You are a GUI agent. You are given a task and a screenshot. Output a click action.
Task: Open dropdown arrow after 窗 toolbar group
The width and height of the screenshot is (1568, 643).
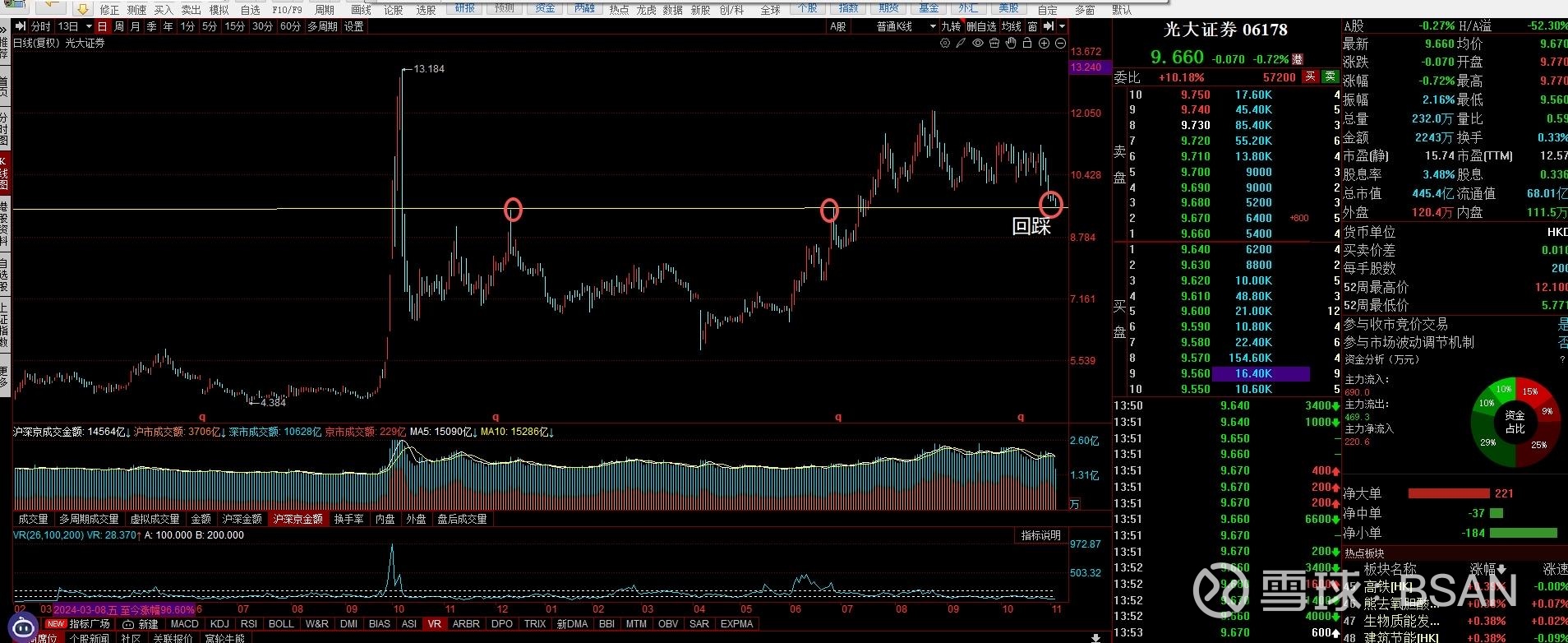[x=1062, y=26]
